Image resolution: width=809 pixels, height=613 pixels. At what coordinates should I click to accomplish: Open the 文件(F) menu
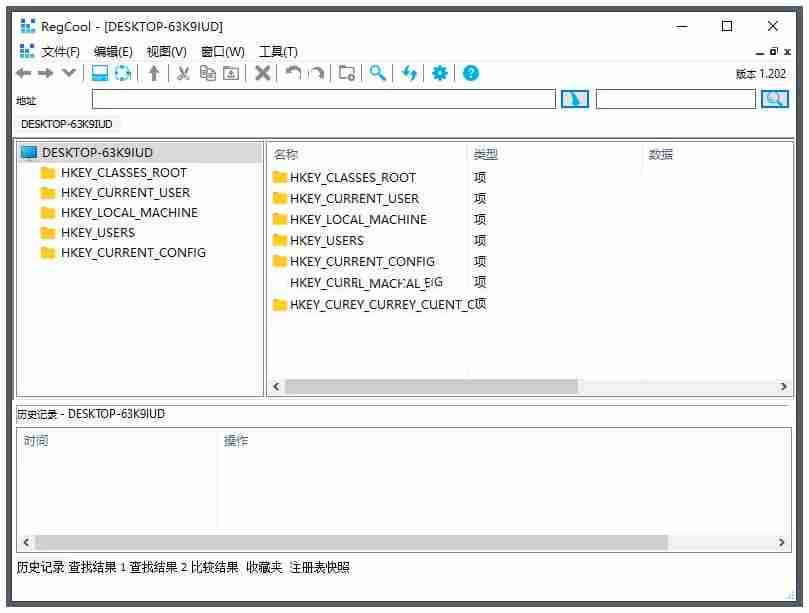[x=60, y=52]
